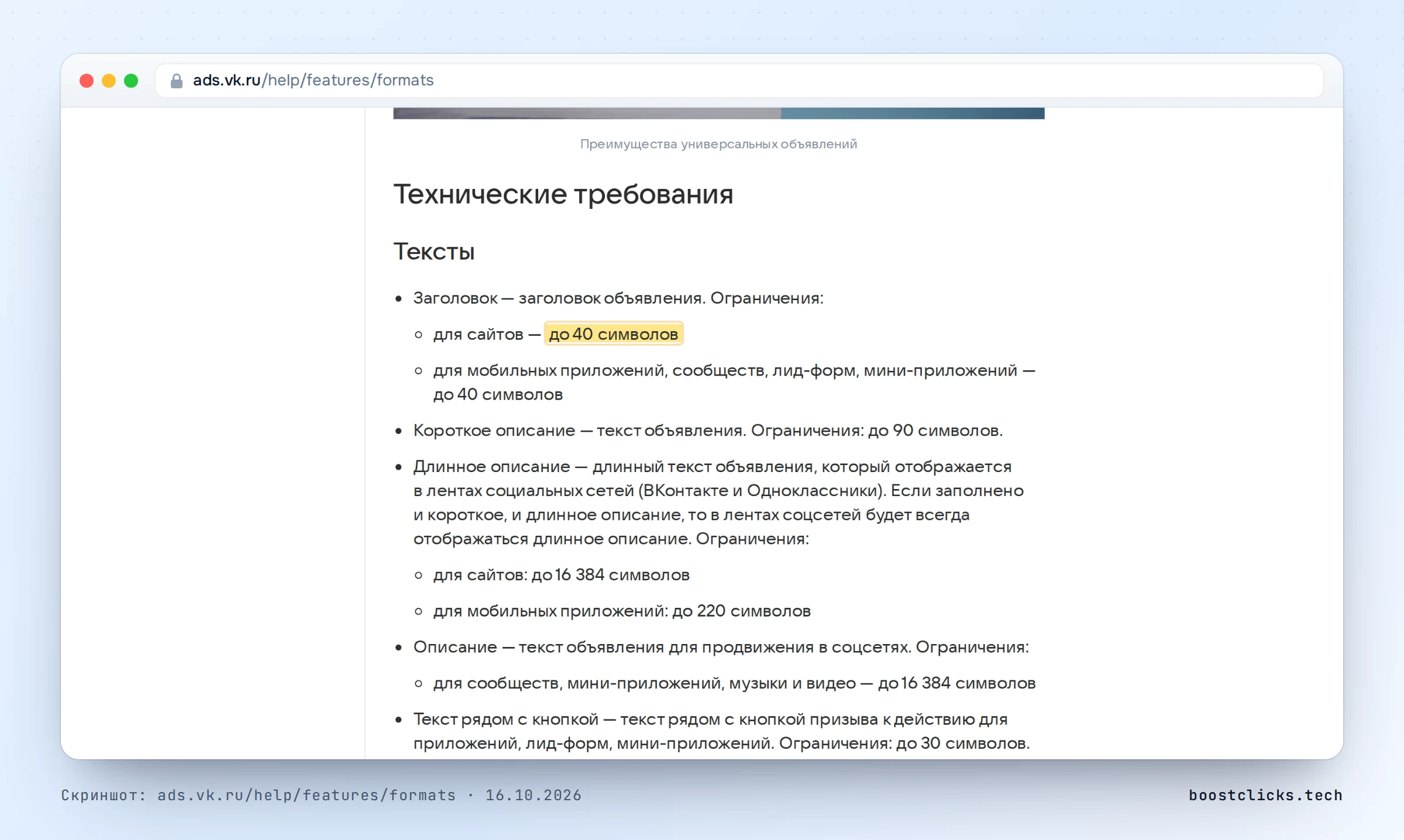This screenshot has height=840, width=1404.
Task: Click the yellow minimize window button
Action: pyautogui.click(x=109, y=81)
